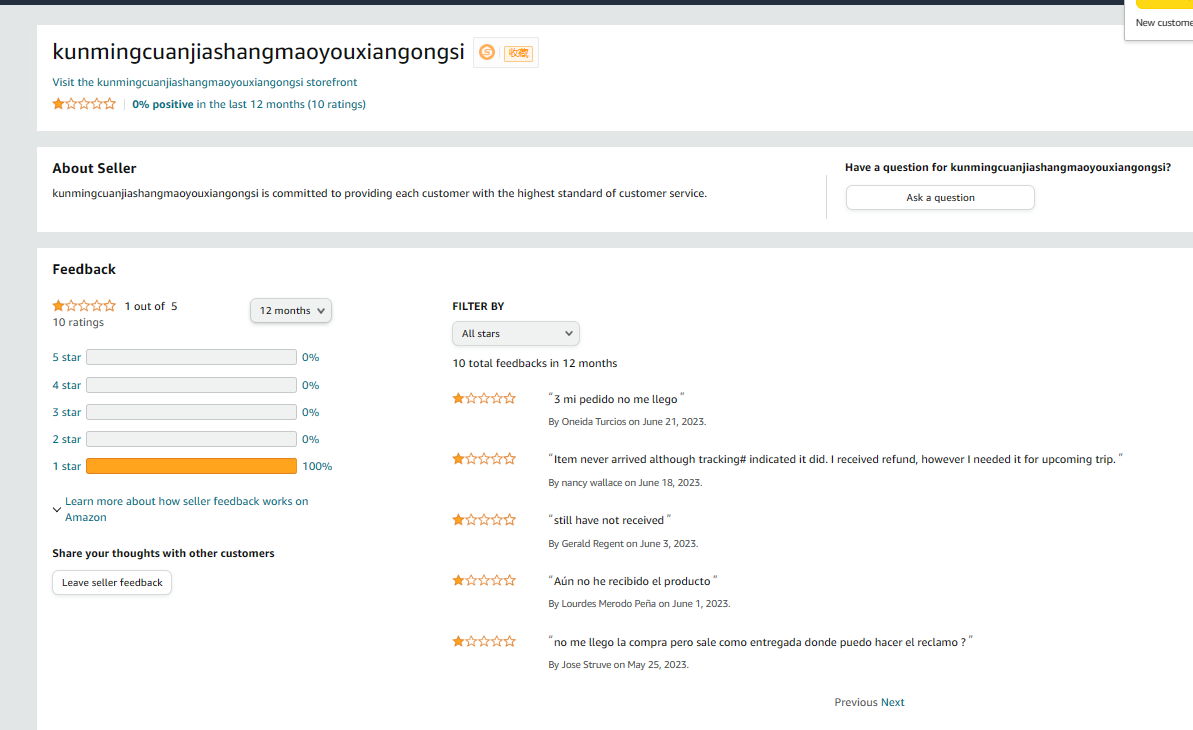Click the Leave seller feedback button
The height and width of the screenshot is (730, 1193).
tap(112, 582)
